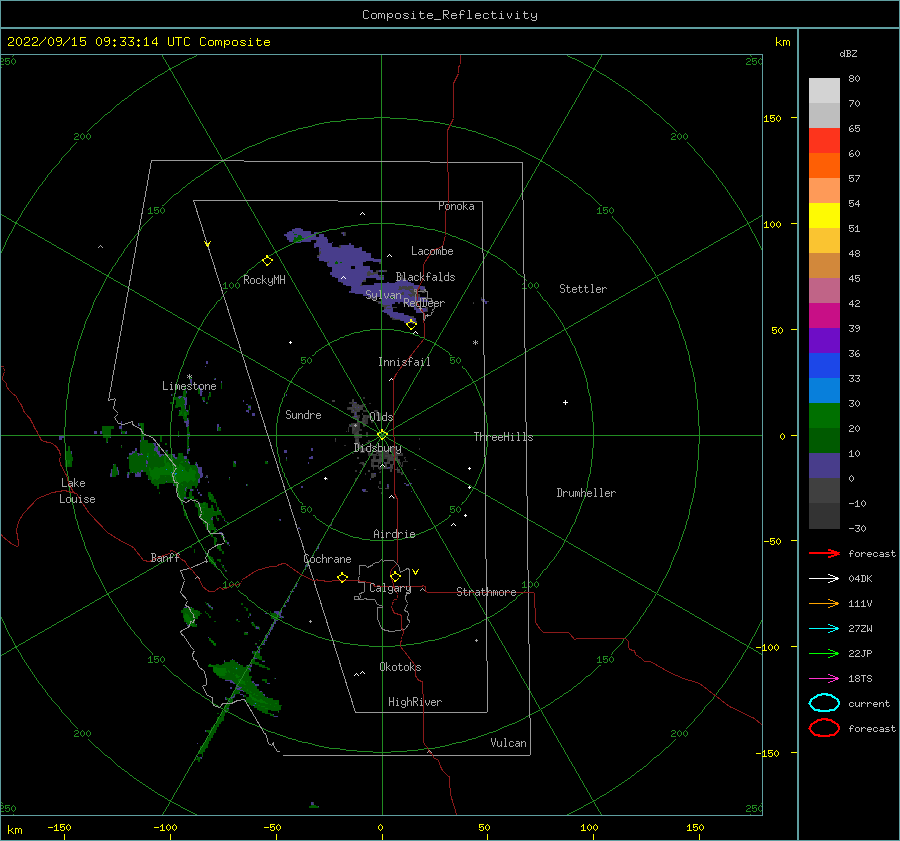Click the cyan 27ZW arrow in the legend
Image resolution: width=900 pixels, height=841 pixels.
click(824, 629)
